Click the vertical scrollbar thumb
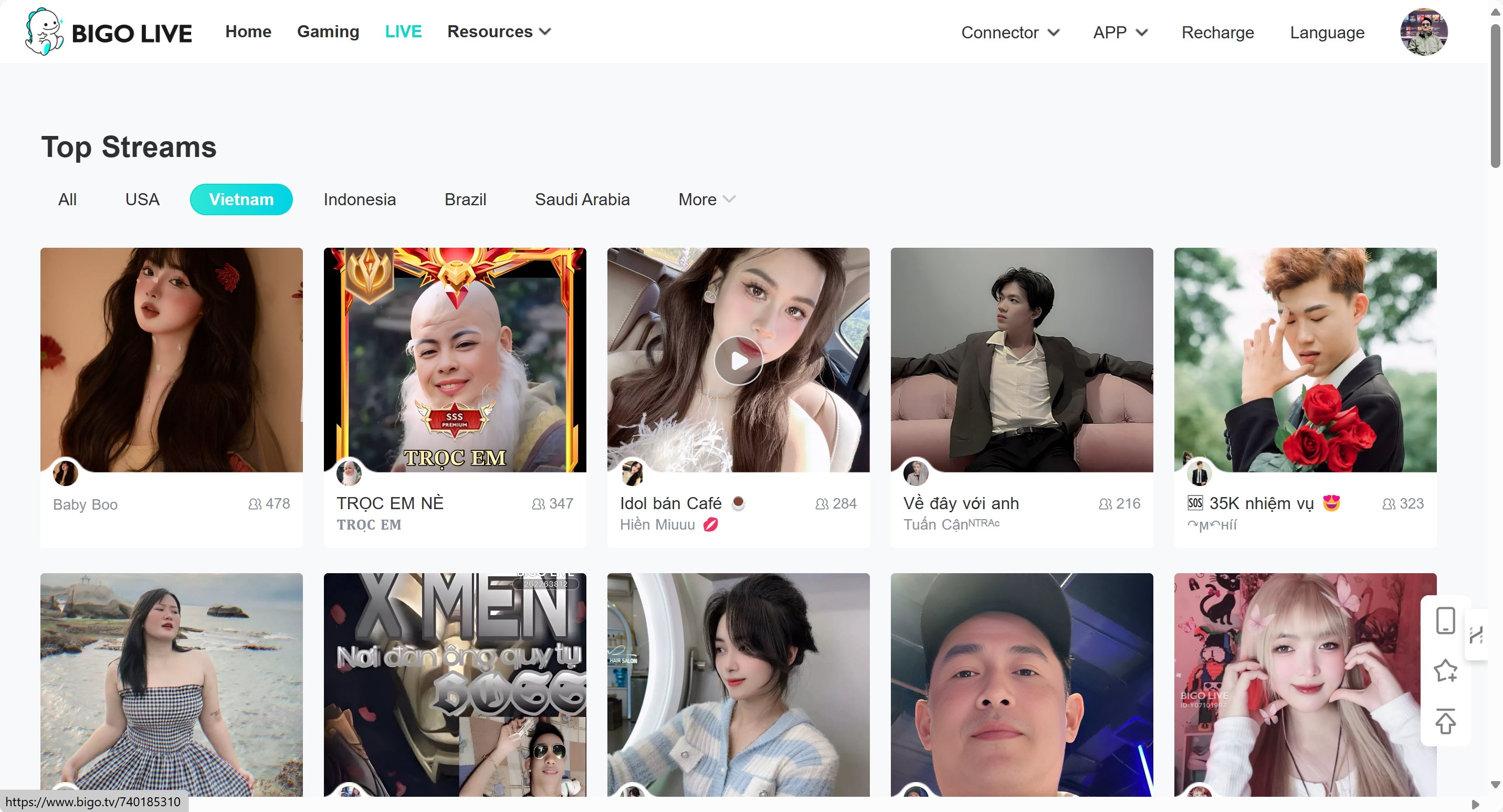 (1496, 95)
